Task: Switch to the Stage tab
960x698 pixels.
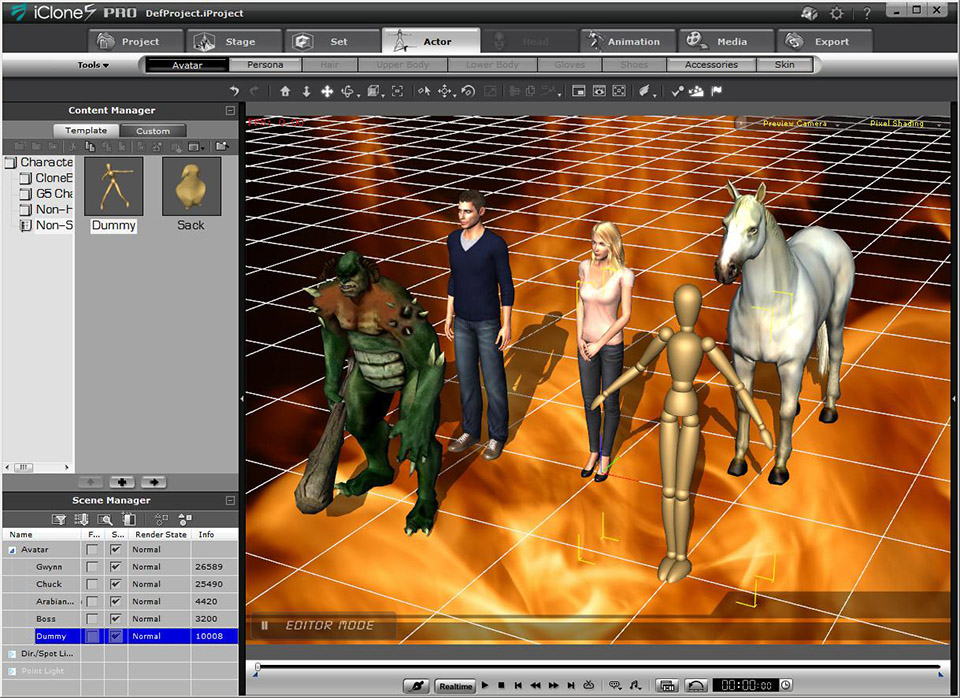Action: 234,42
